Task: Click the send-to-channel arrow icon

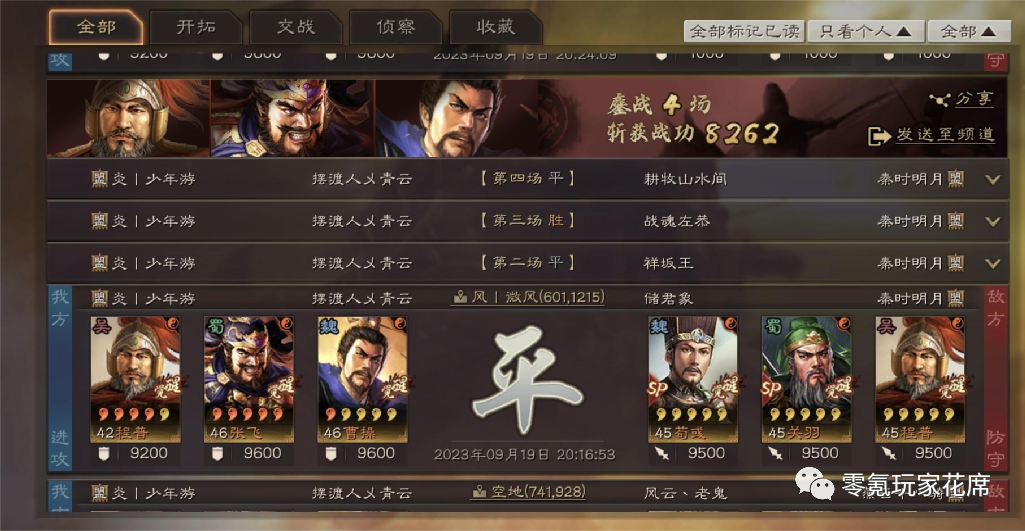Action: click(x=879, y=135)
